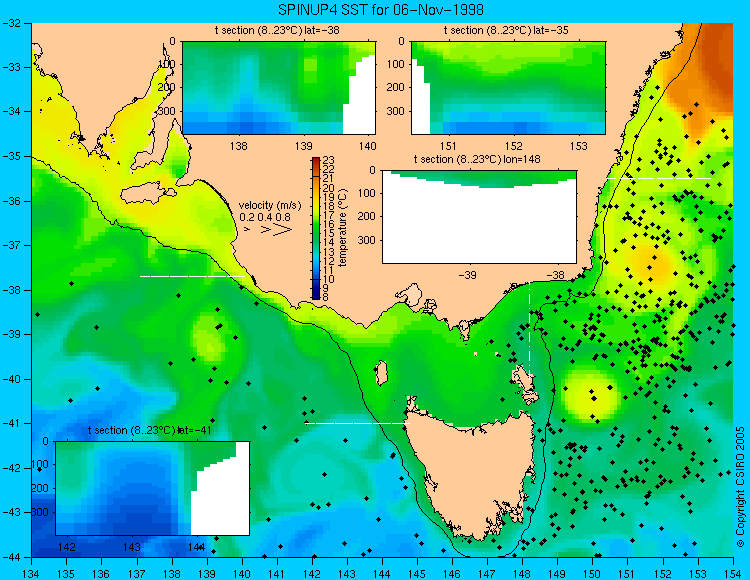Click the "141" label on the longitude axis
This screenshot has width=750, height=580.
coord(277,574)
